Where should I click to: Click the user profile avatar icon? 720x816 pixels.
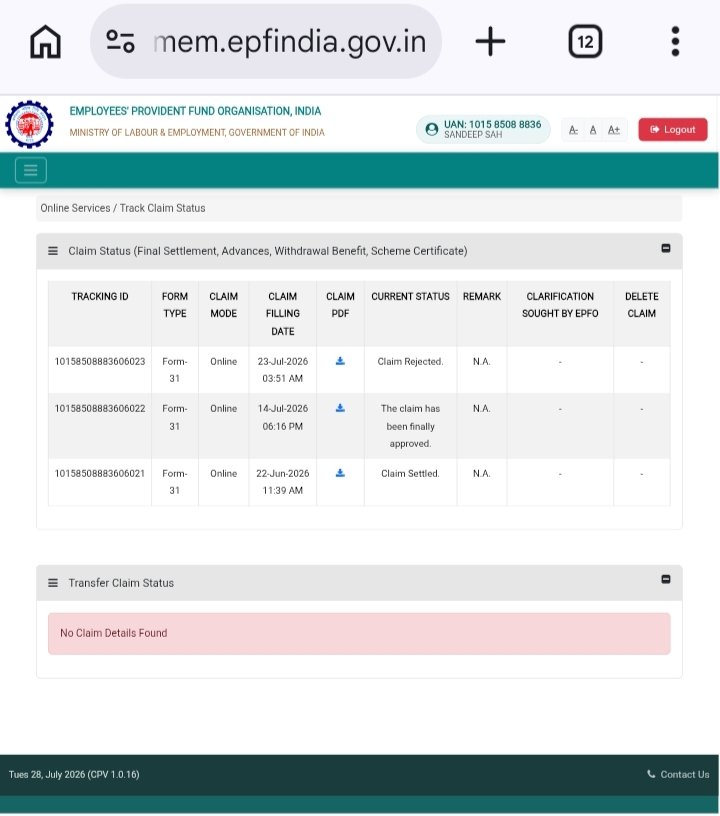(x=432, y=129)
